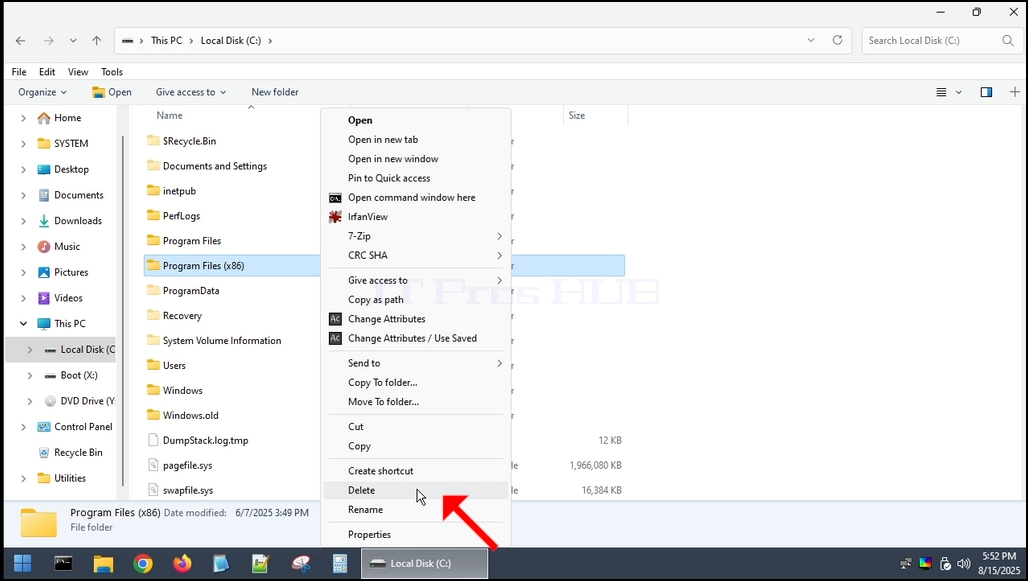Click the Back navigation arrow
This screenshot has height=581, width=1028.
coord(20,41)
